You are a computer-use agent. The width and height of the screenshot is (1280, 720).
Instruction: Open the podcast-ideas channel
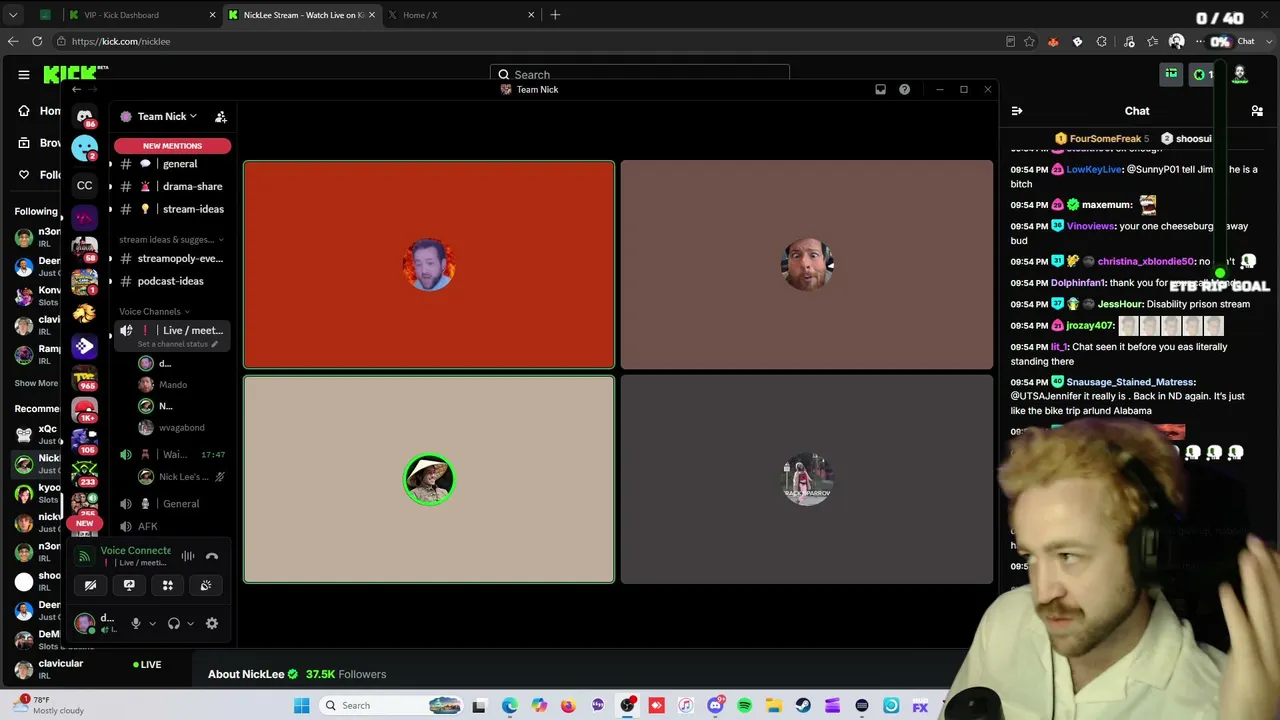tap(172, 281)
